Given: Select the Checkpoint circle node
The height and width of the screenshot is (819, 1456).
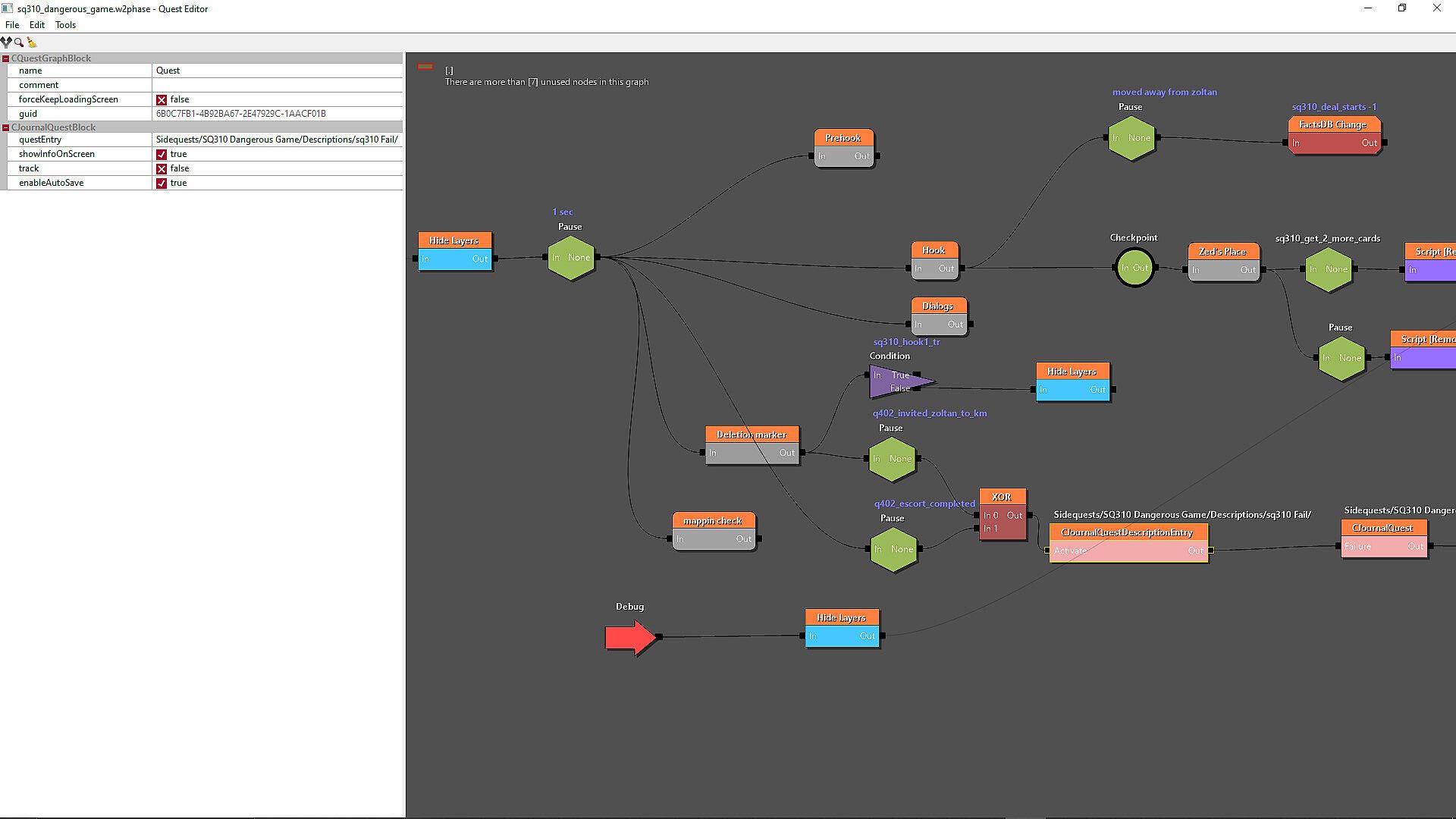Looking at the screenshot, I should coord(1134,268).
